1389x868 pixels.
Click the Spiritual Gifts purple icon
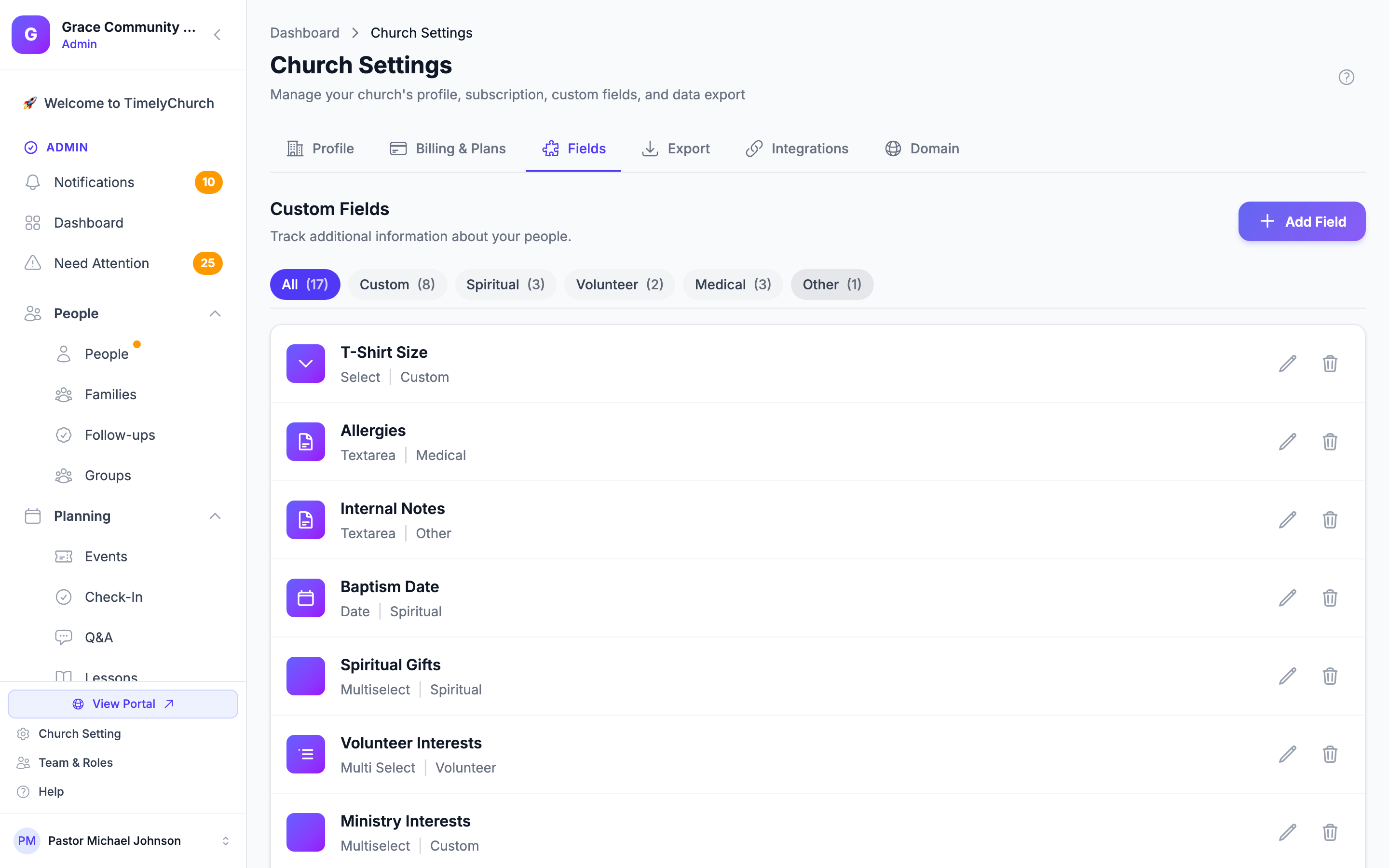(305, 676)
